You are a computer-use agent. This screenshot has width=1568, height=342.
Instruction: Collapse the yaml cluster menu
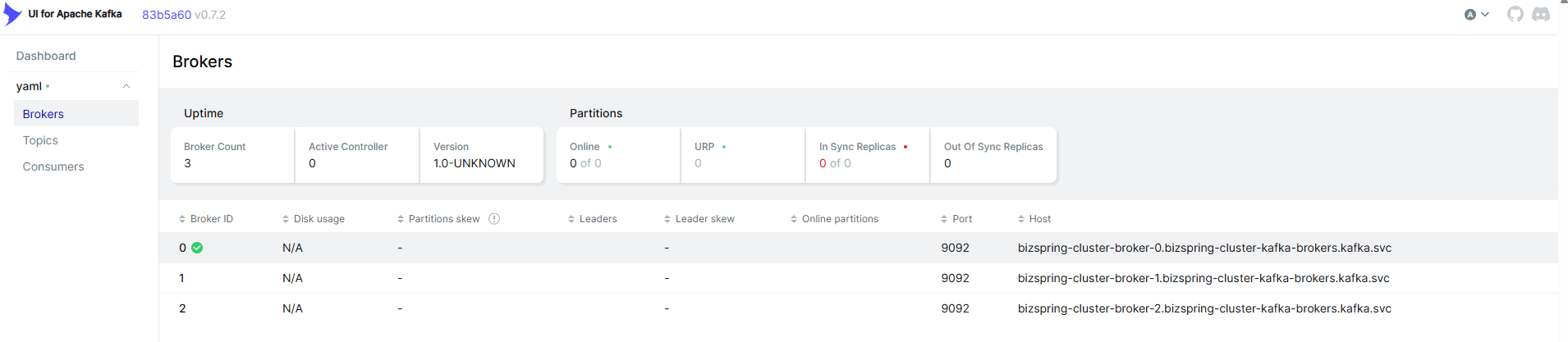point(126,86)
